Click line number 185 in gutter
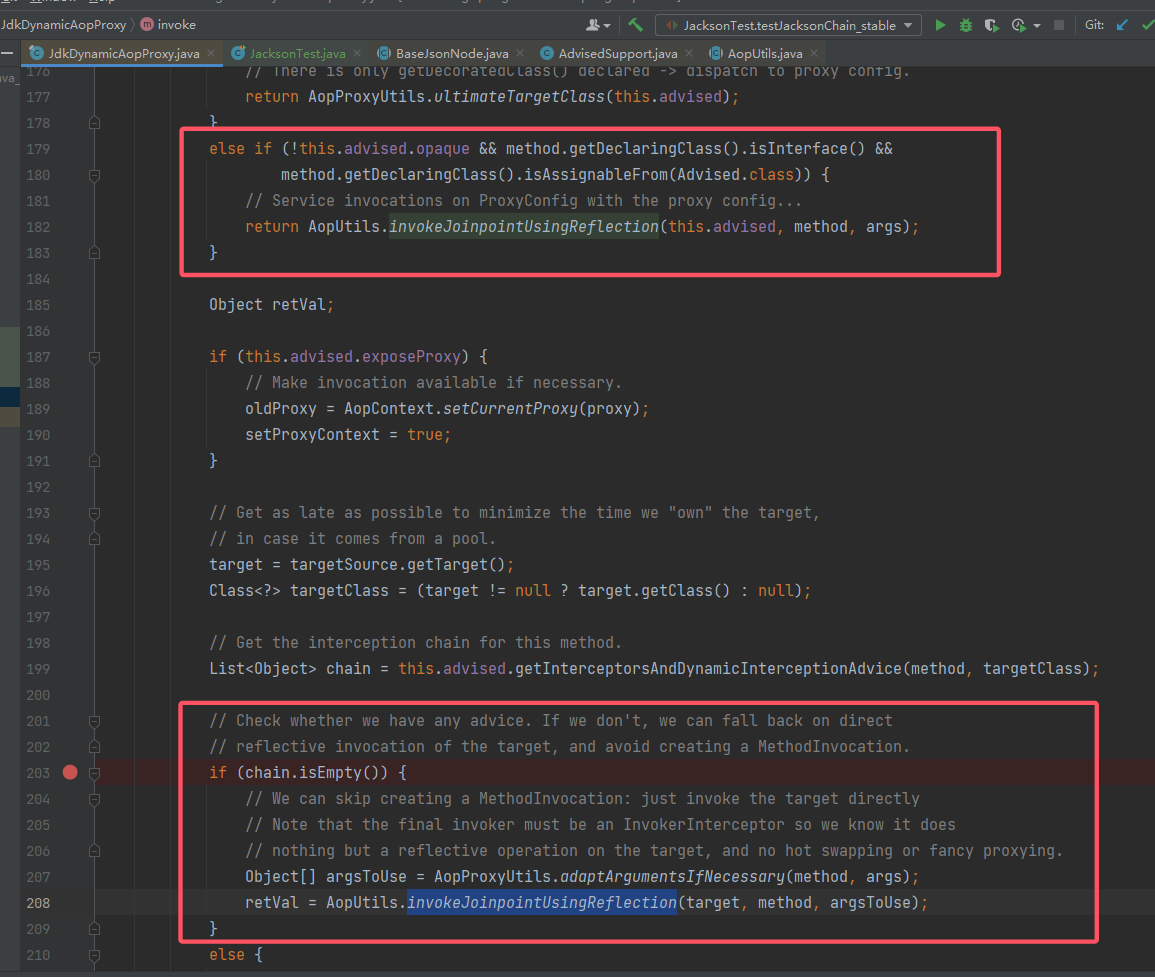 coord(38,305)
